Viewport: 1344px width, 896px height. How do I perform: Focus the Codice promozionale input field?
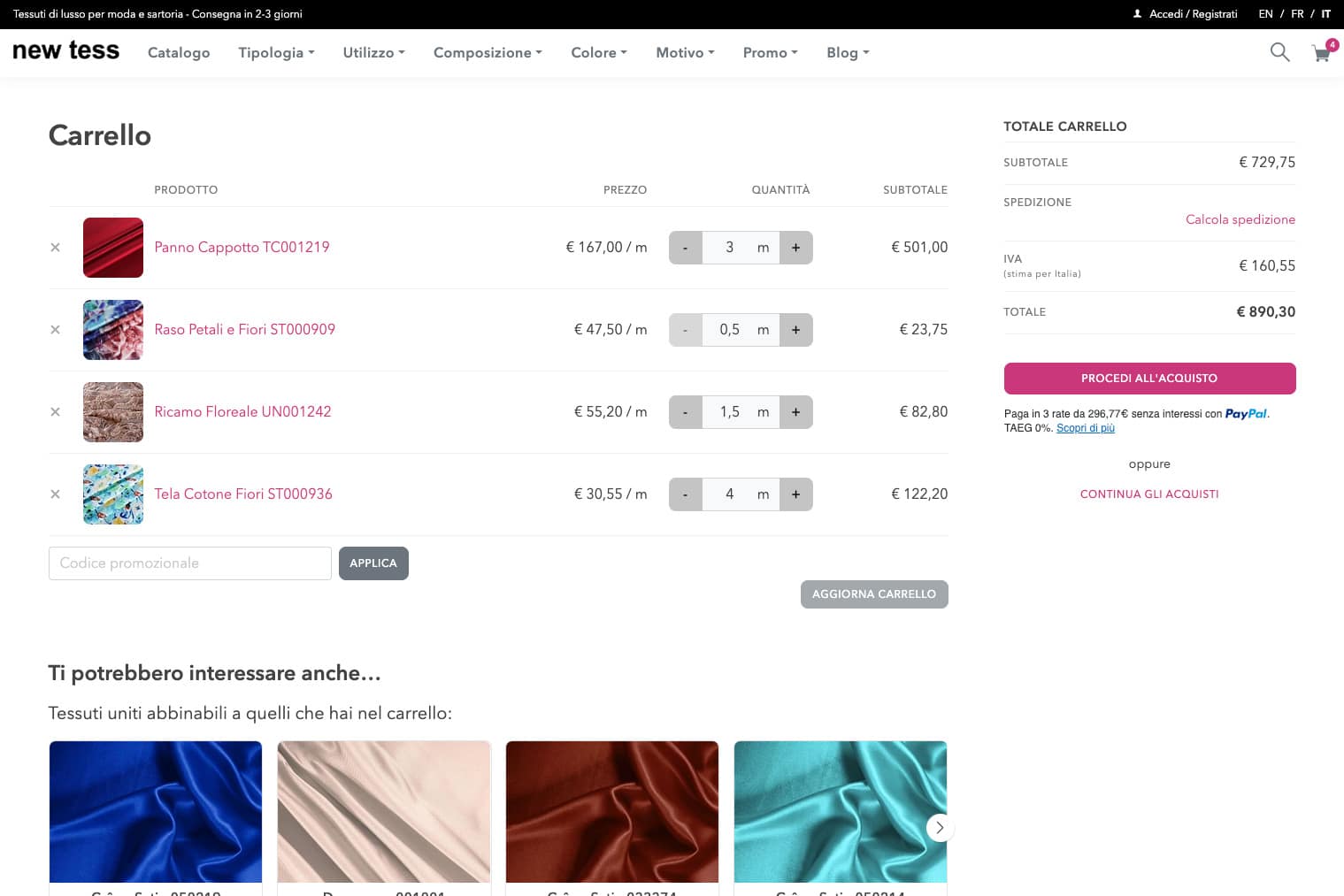[x=190, y=563]
